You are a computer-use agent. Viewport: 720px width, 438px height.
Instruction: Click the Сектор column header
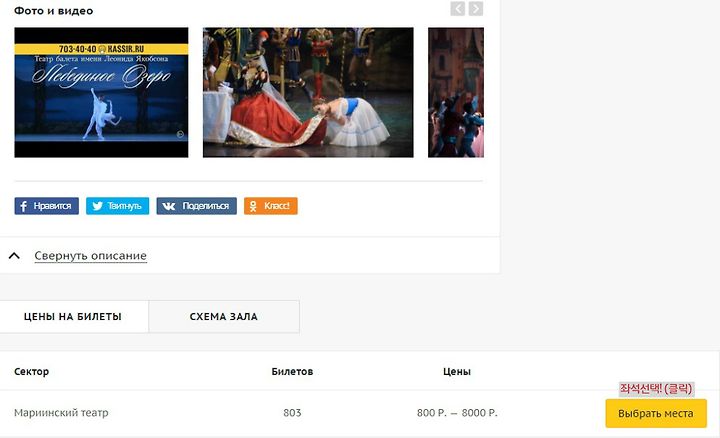pyautogui.click(x=31, y=371)
